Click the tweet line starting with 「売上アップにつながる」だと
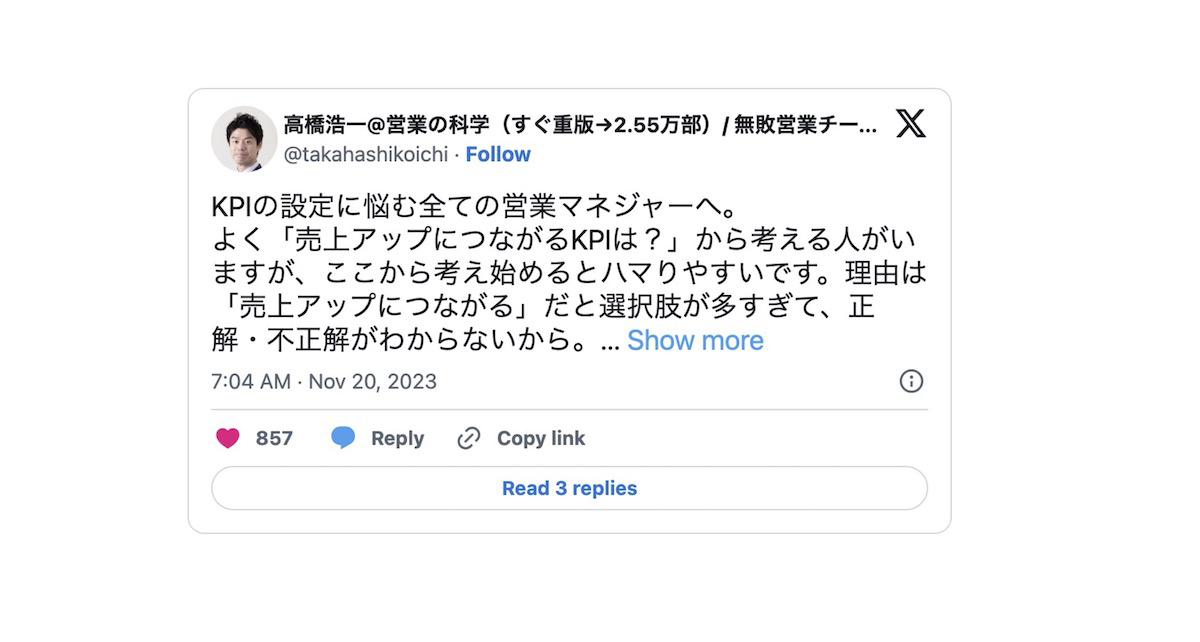1200x642 pixels. coord(545,306)
